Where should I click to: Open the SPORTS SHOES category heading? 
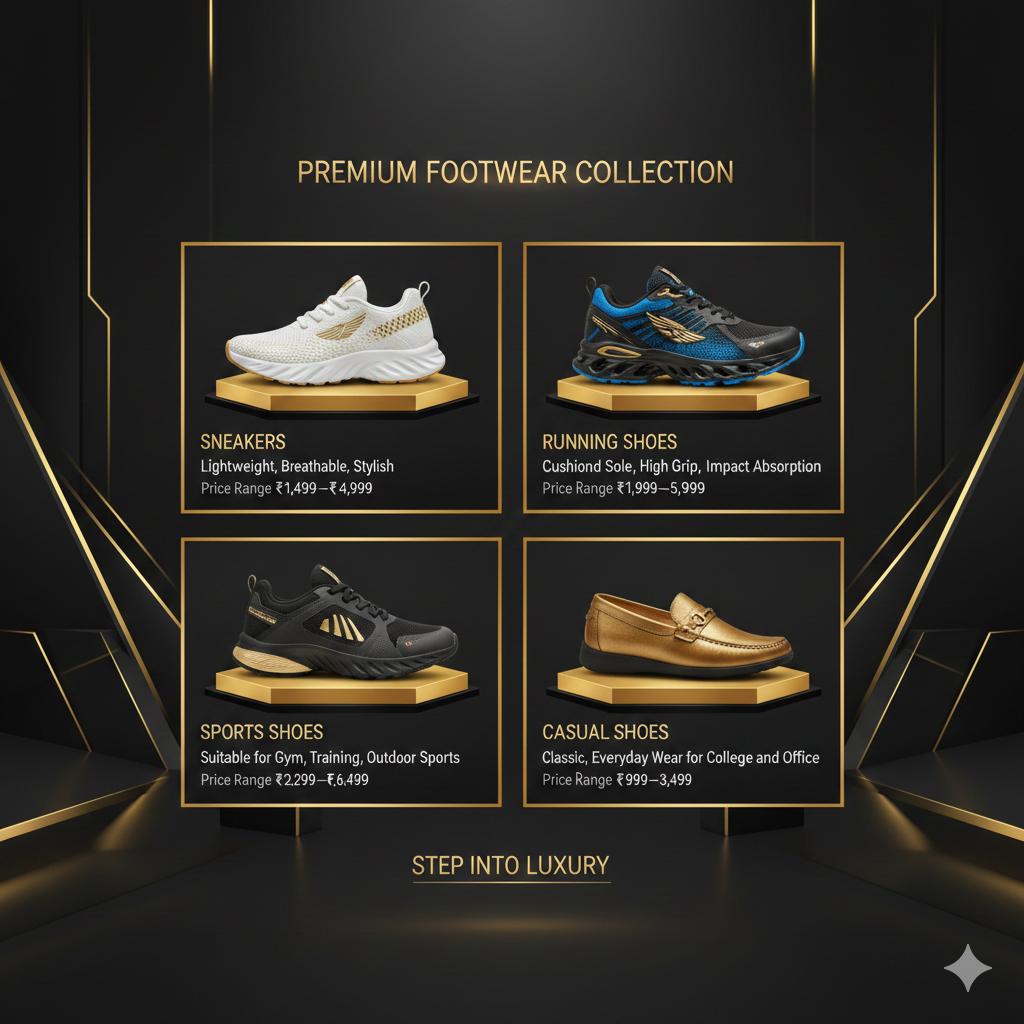262,732
